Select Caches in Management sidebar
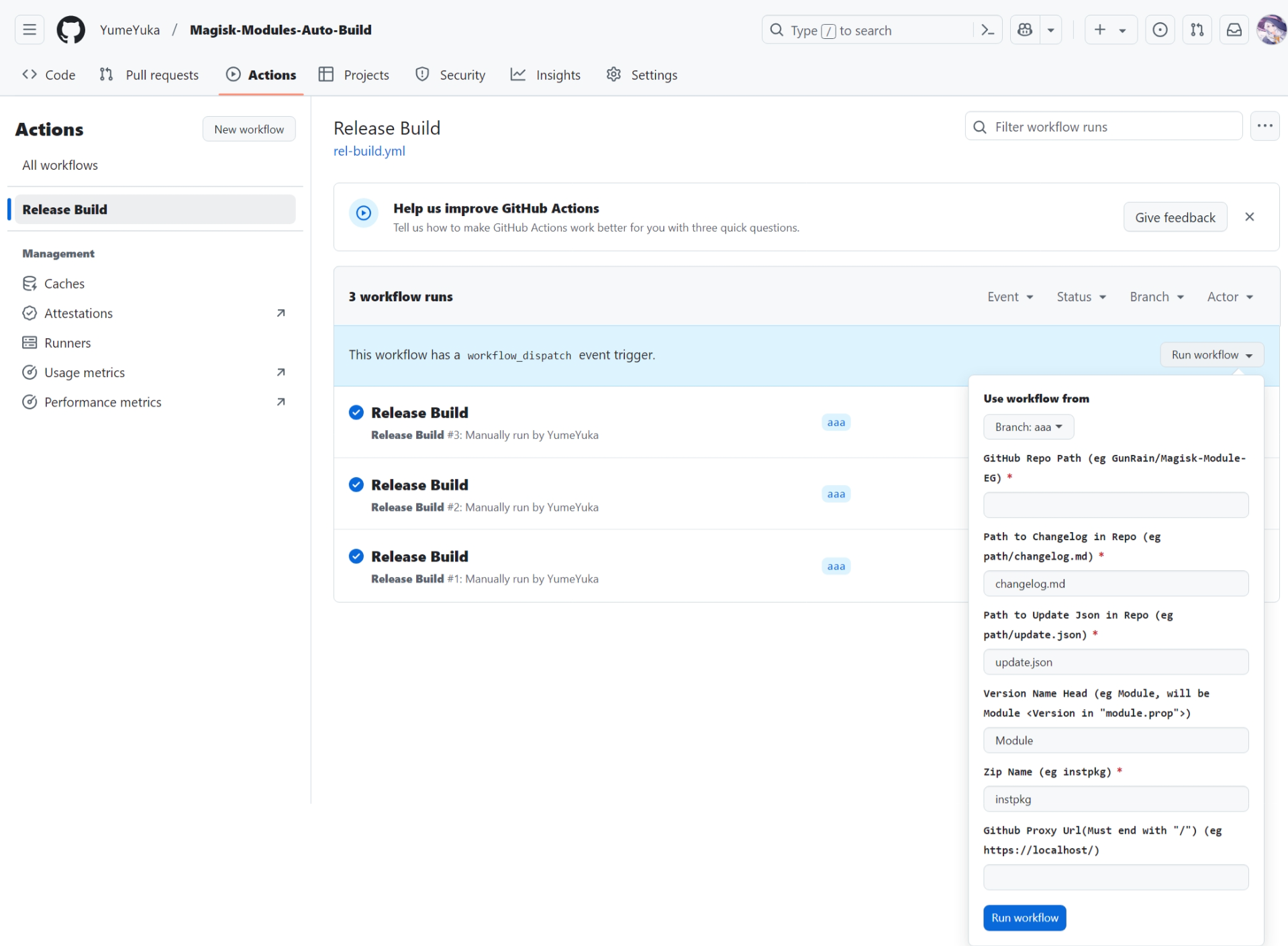This screenshot has width=1288, height=946. [x=64, y=284]
